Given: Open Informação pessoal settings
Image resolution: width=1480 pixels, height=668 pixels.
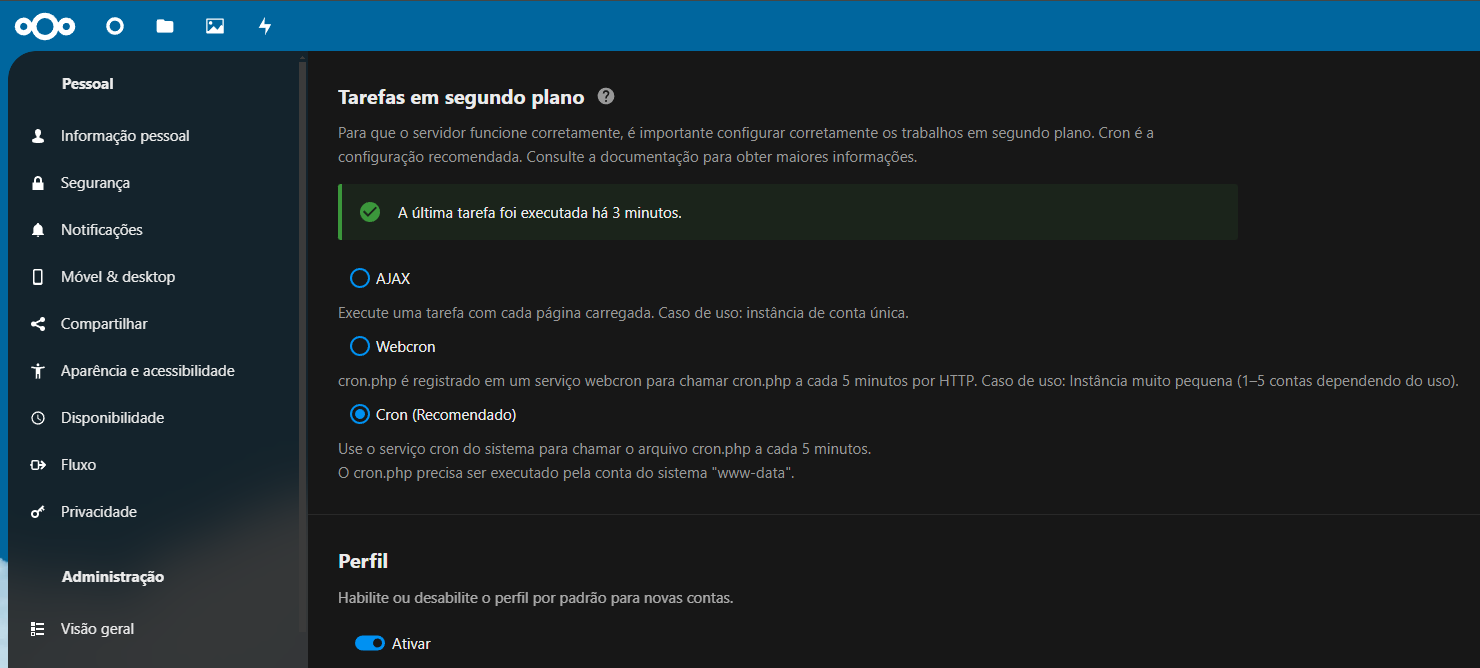Looking at the screenshot, I should [x=125, y=136].
